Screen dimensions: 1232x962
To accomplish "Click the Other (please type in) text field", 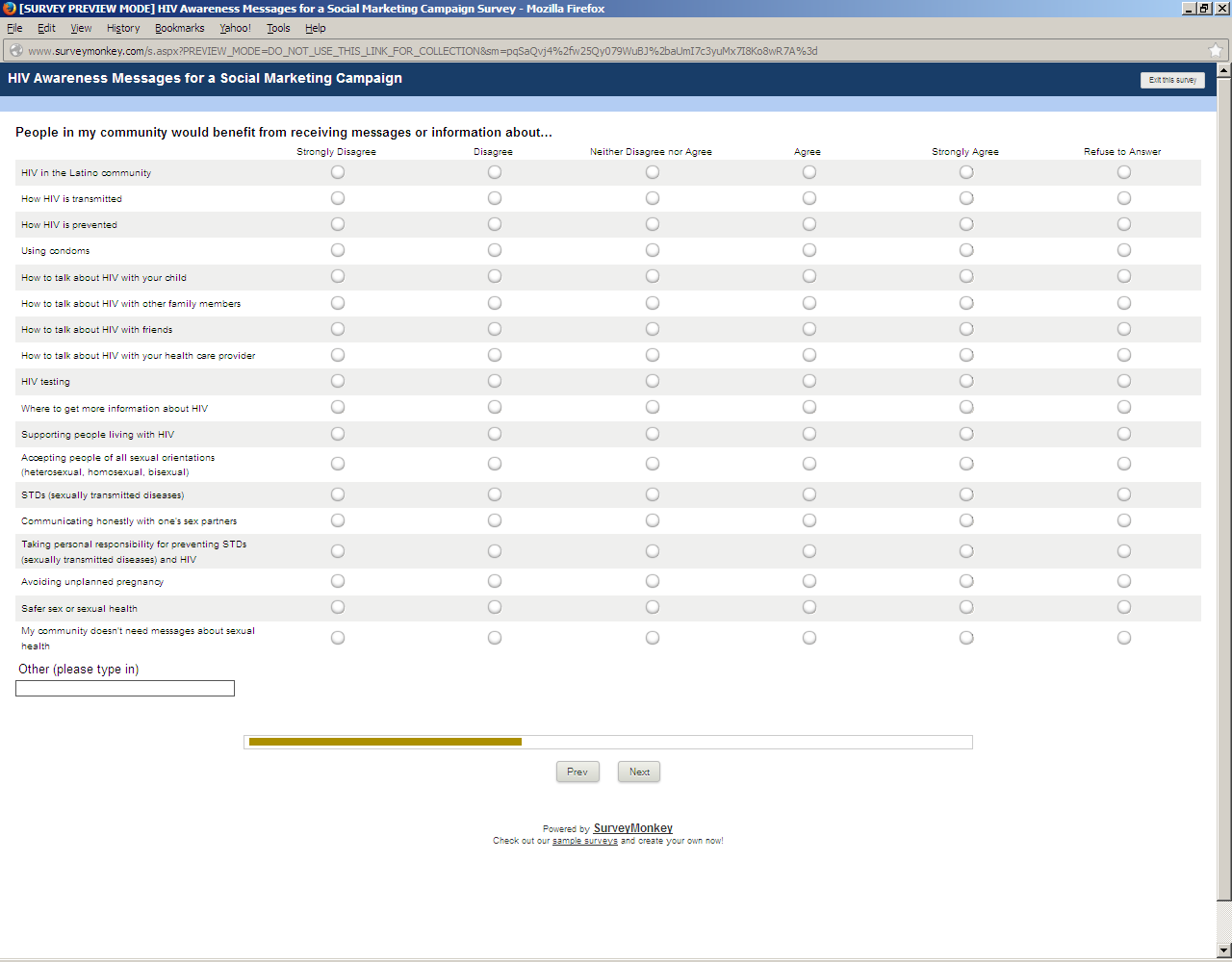I will (x=125, y=689).
